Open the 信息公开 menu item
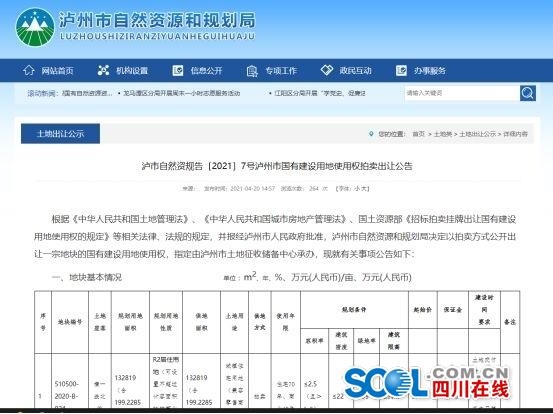The image size is (553, 414). (x=206, y=71)
